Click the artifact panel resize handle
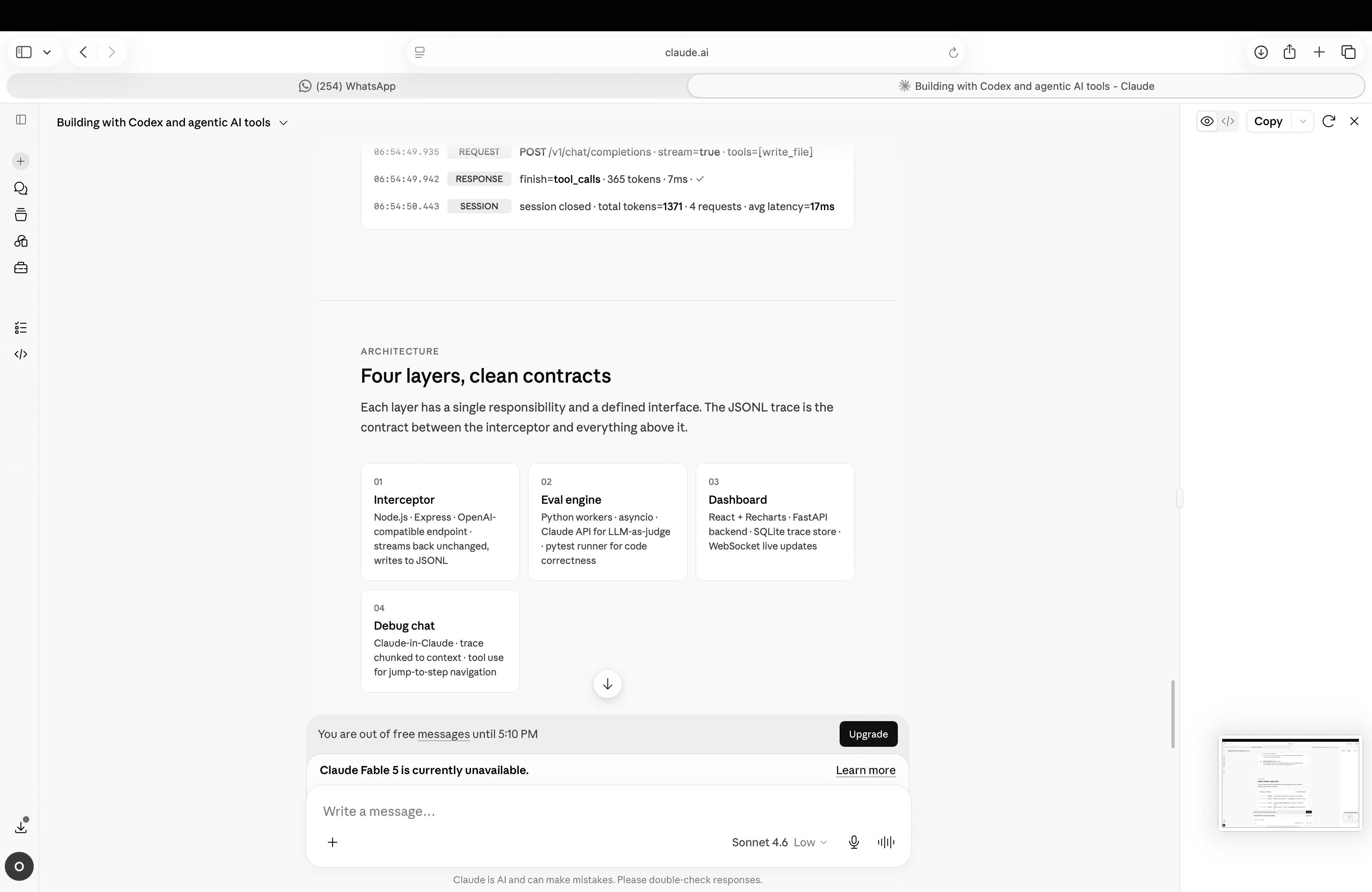Screen dimensions: 1372x892 1179,498
